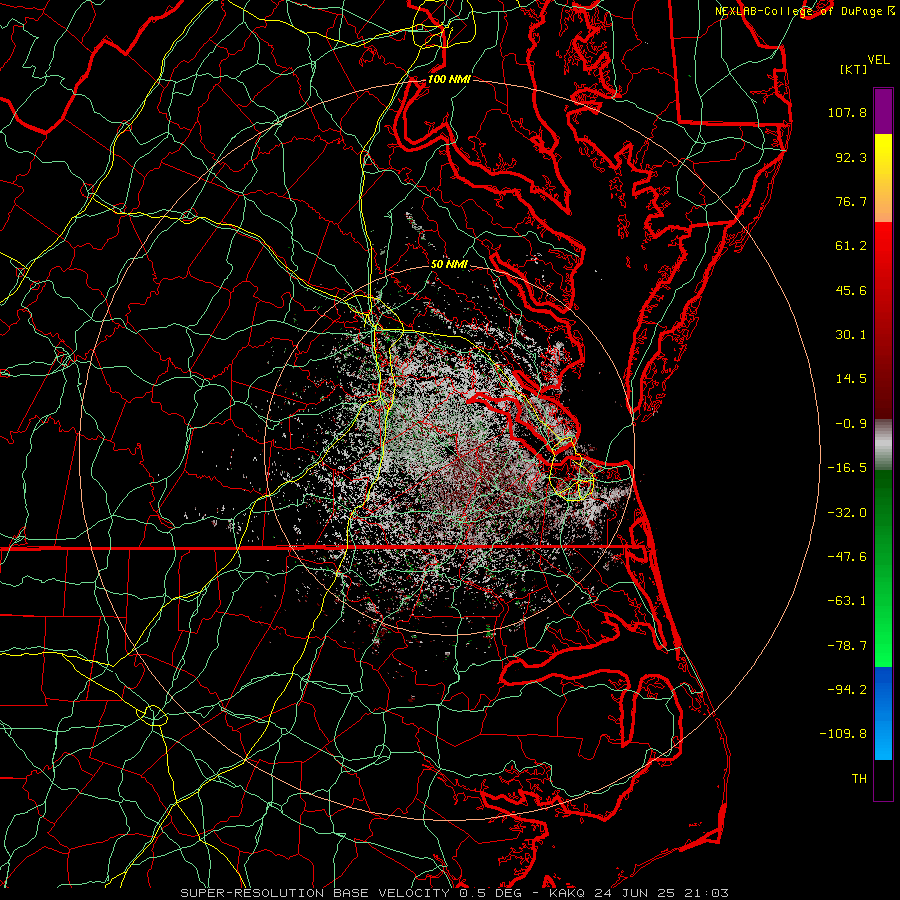Click the TH legend label
The width and height of the screenshot is (900, 900).
coord(859,779)
